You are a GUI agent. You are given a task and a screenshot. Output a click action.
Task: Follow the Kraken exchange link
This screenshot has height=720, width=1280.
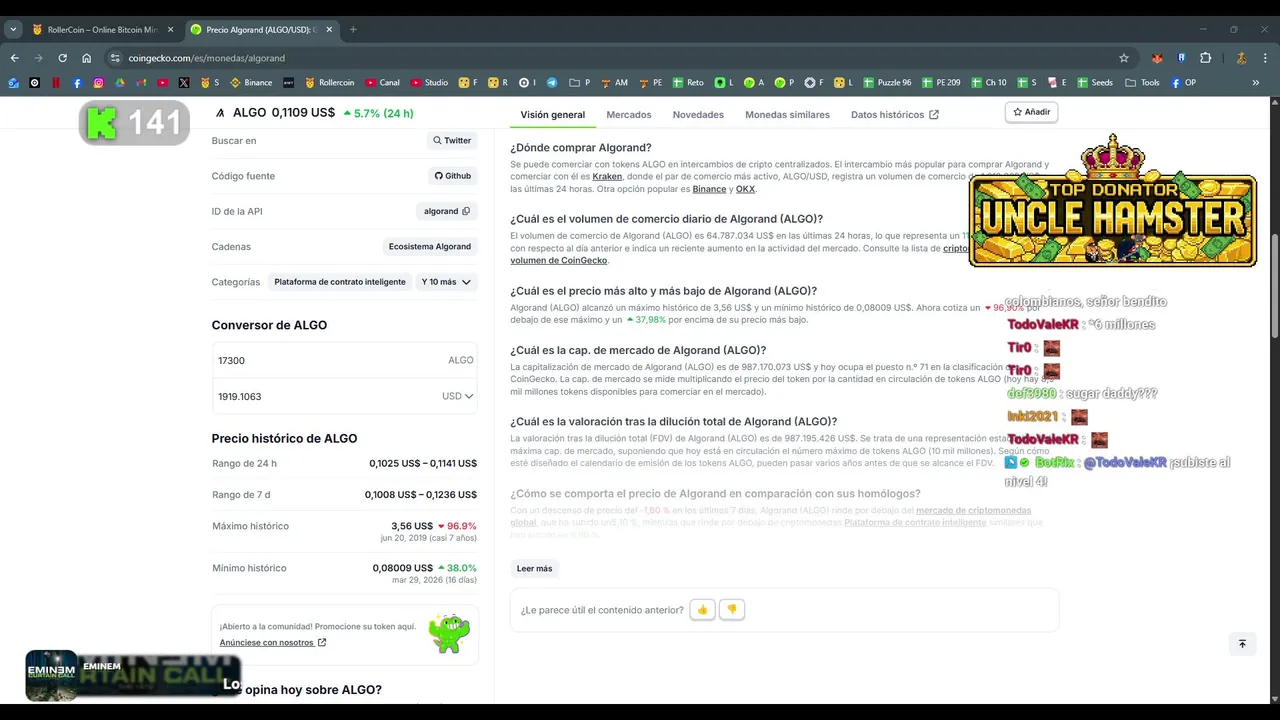point(607,176)
